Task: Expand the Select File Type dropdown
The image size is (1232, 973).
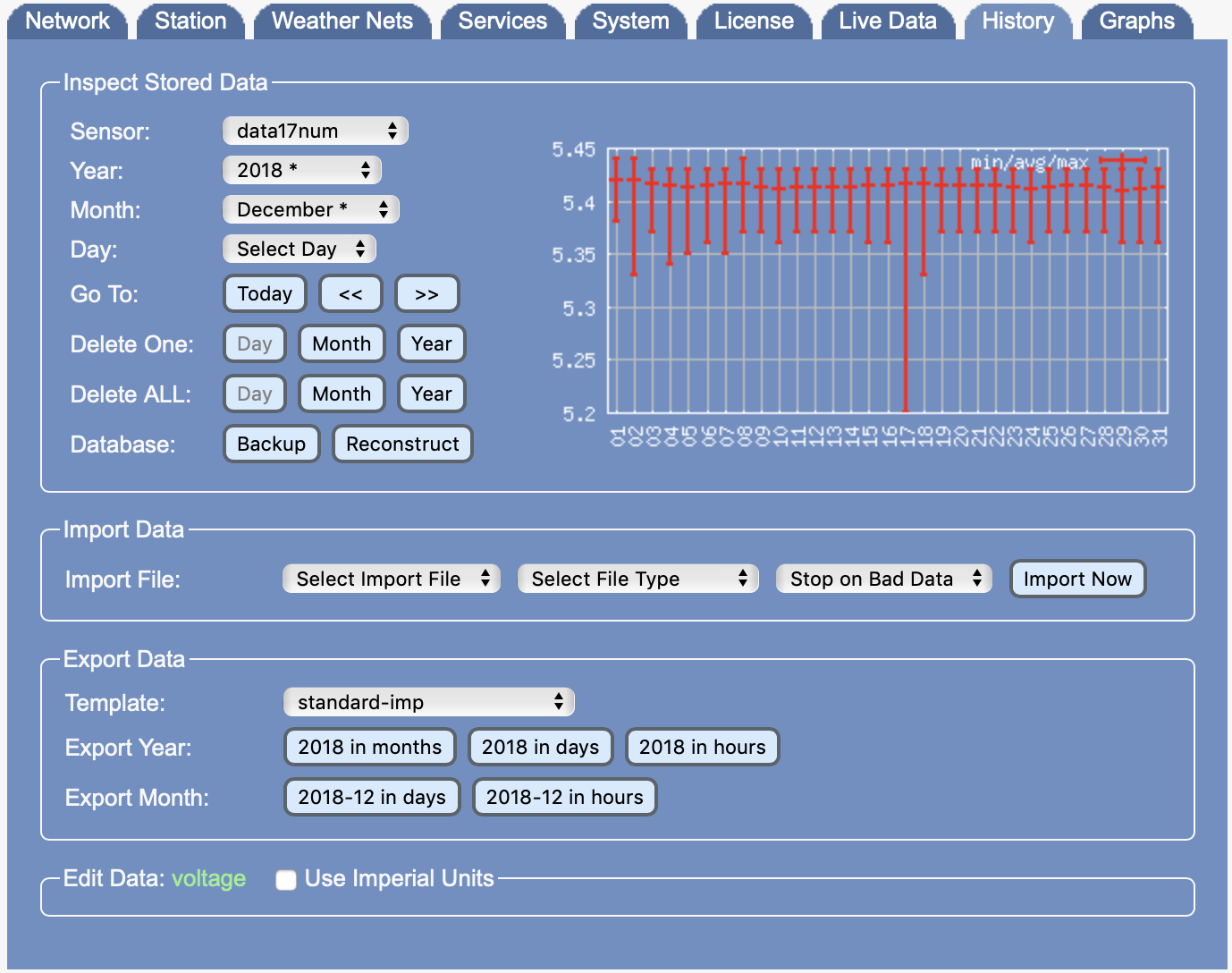Action: [638, 579]
